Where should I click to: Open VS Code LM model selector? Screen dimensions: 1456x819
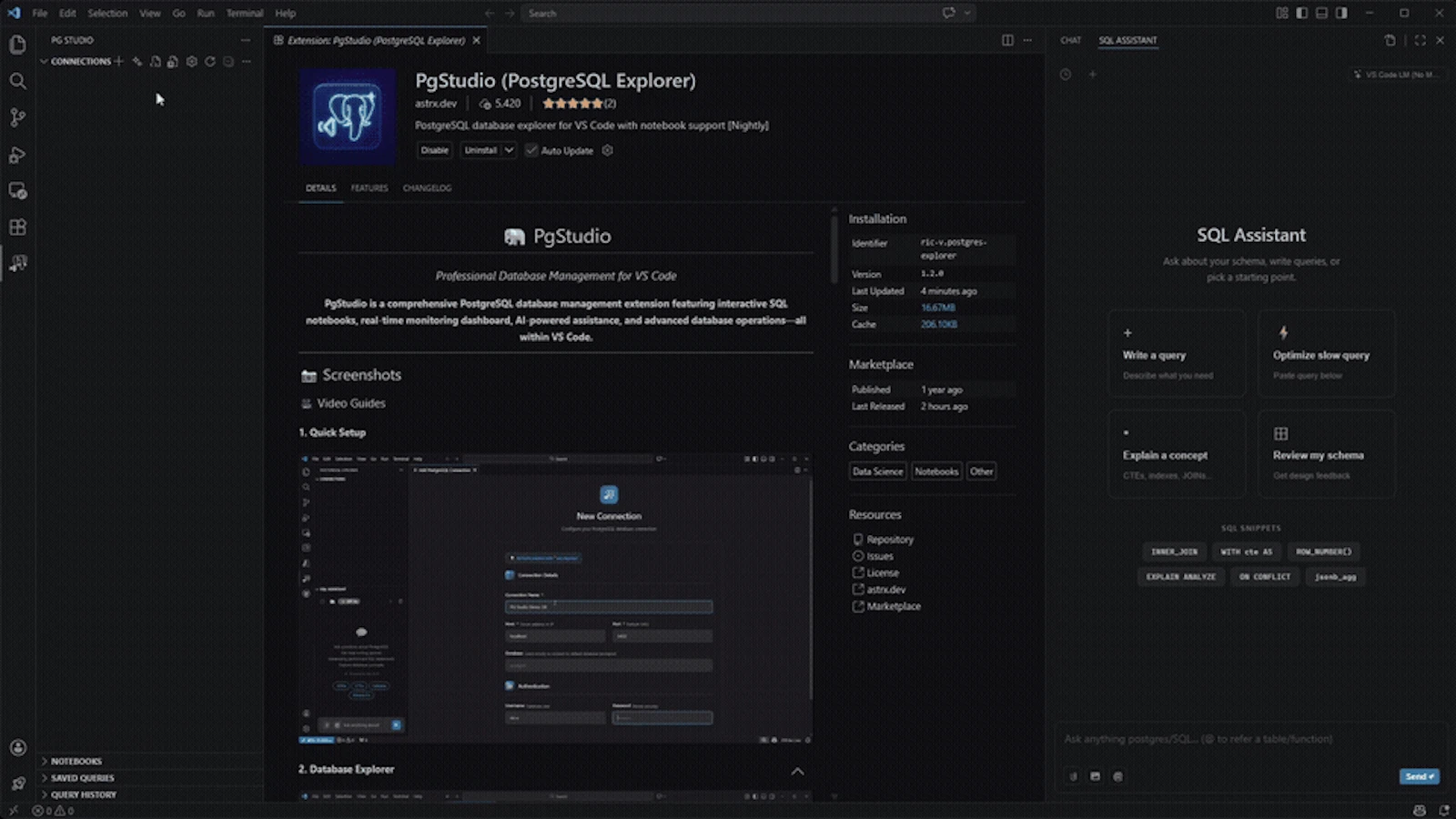tap(1396, 75)
